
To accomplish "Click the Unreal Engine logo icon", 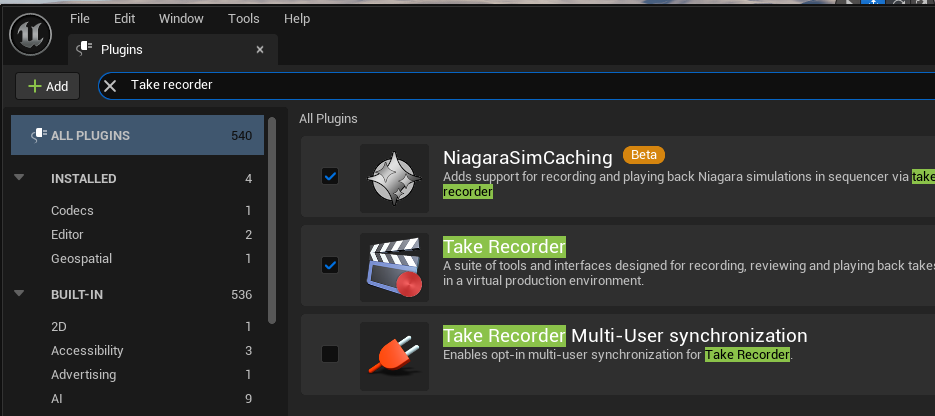I will [x=30, y=35].
